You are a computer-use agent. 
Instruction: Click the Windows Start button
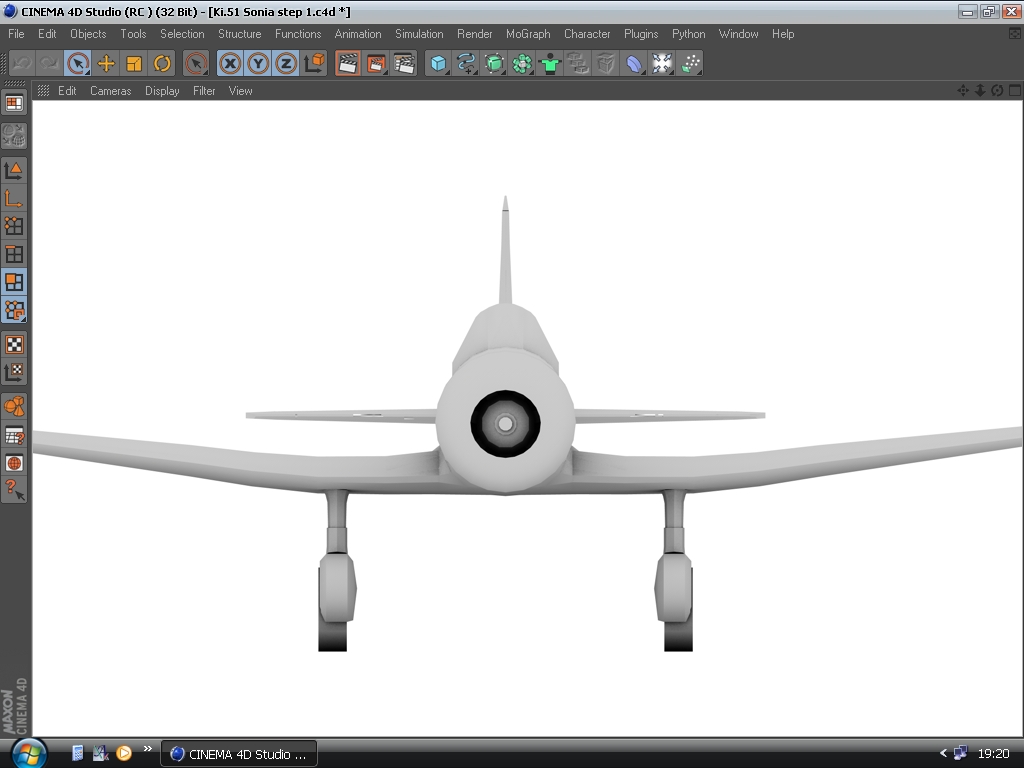tap(28, 753)
